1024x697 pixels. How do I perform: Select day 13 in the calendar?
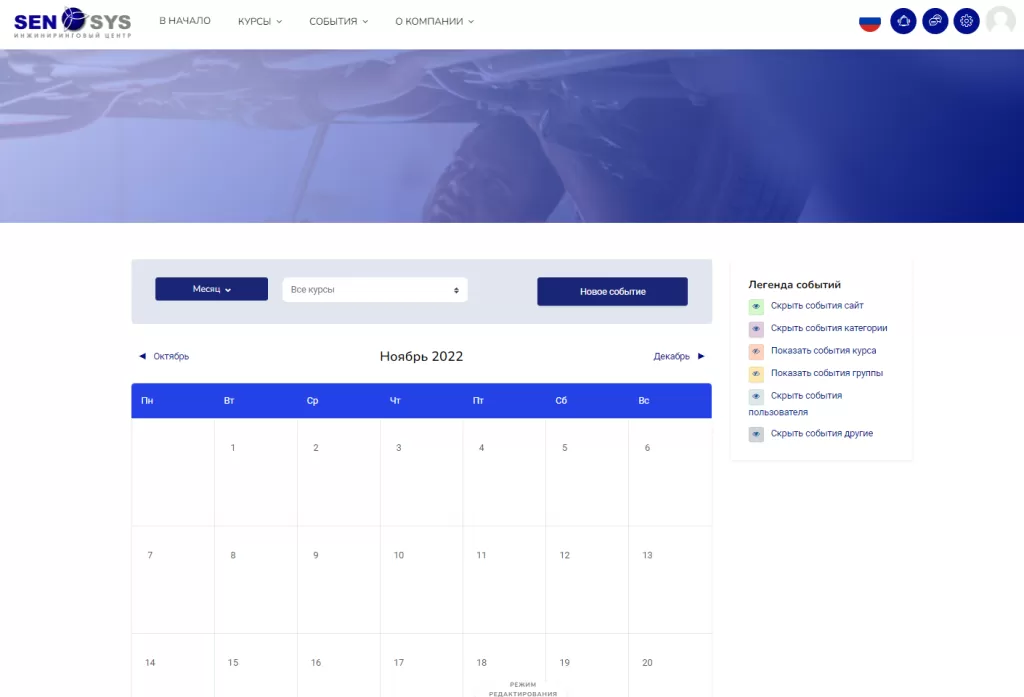(x=647, y=555)
